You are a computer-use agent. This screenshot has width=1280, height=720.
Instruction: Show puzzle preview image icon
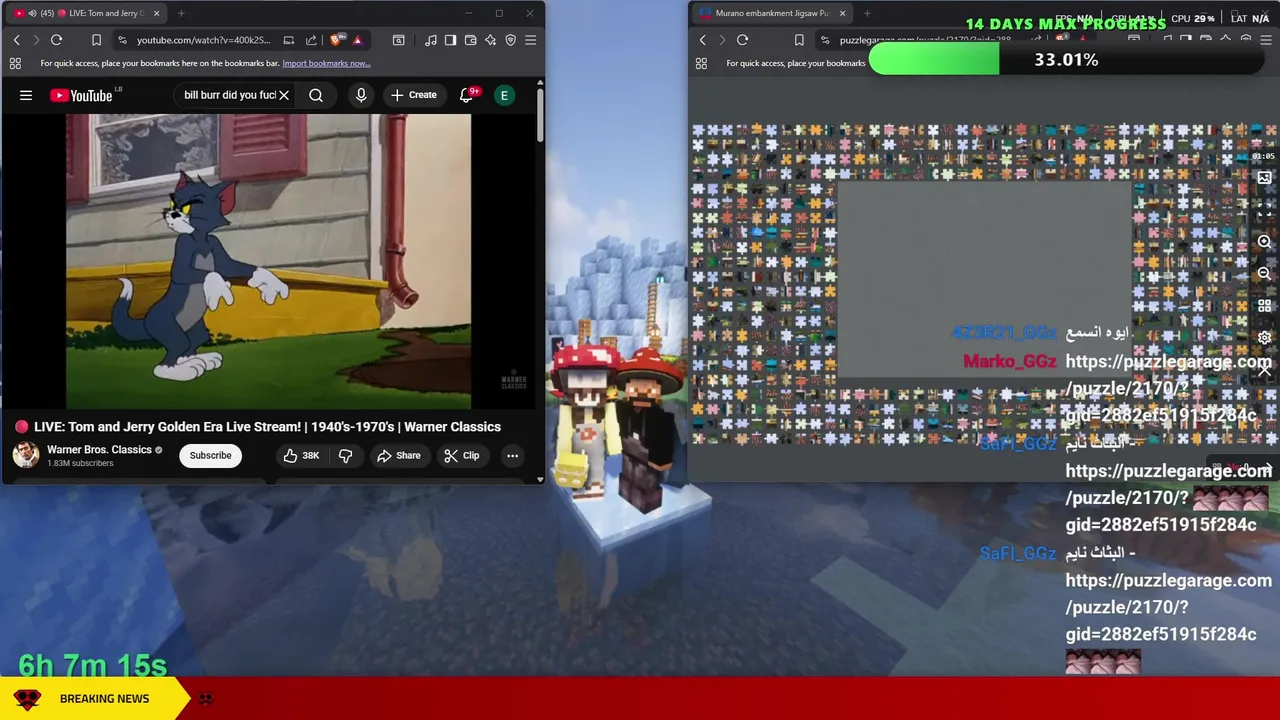[1264, 178]
